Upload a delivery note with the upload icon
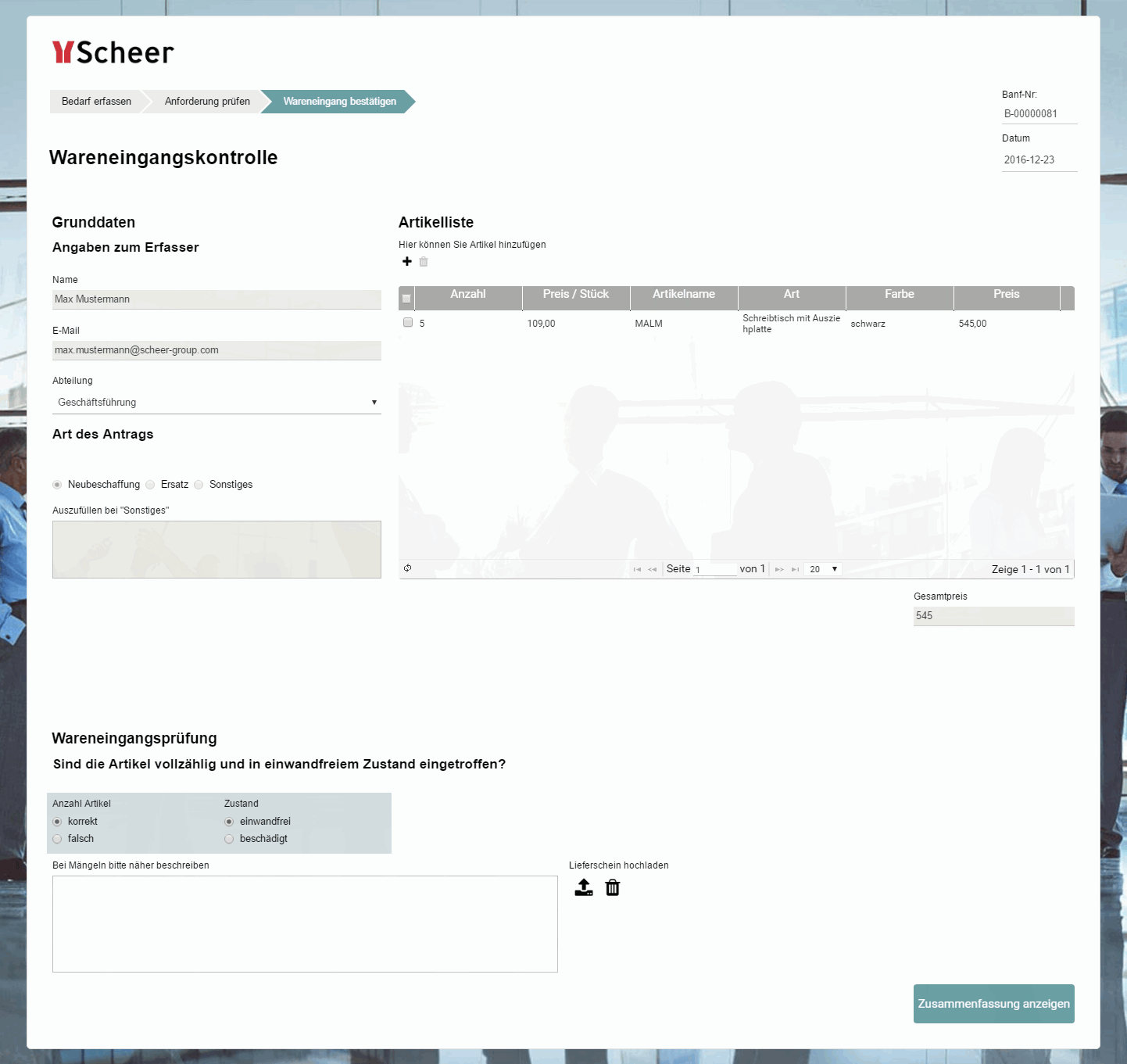This screenshot has height=1064, width=1127. coord(584,887)
